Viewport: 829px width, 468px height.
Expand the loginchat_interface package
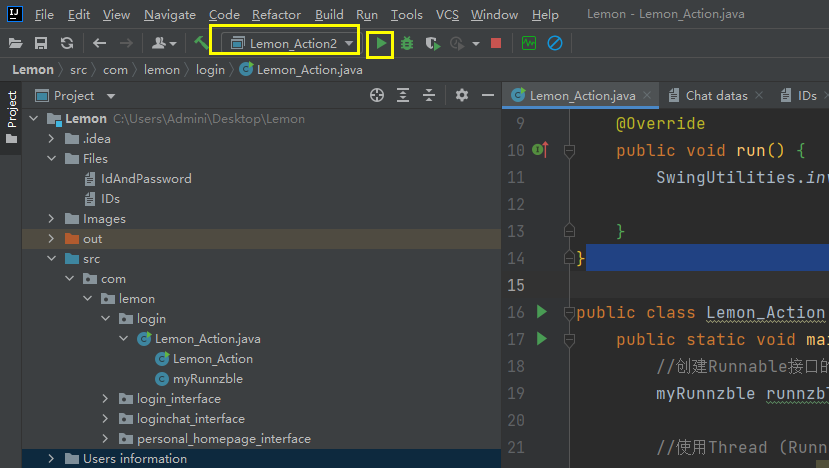[x=105, y=418]
